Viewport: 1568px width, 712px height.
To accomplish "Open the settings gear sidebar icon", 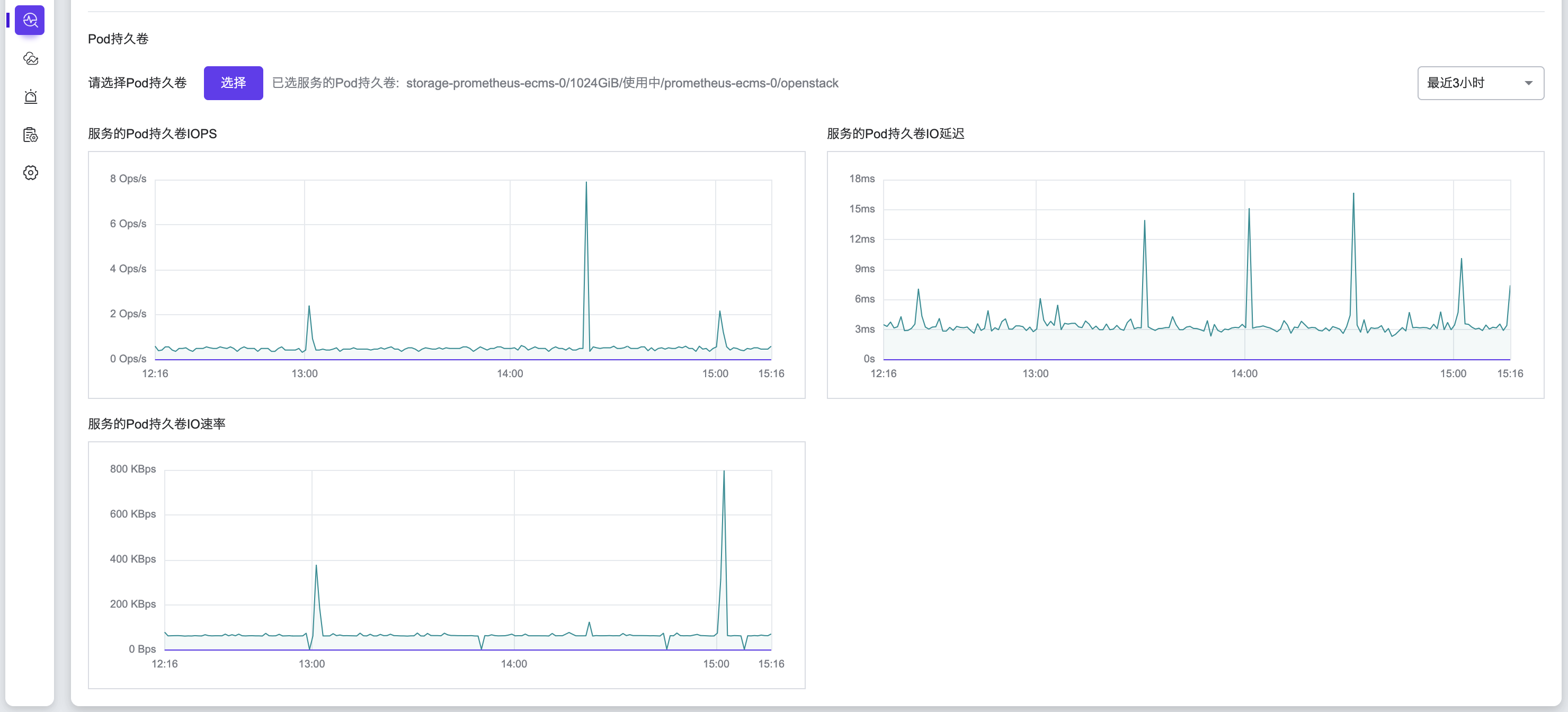I will 30,173.
